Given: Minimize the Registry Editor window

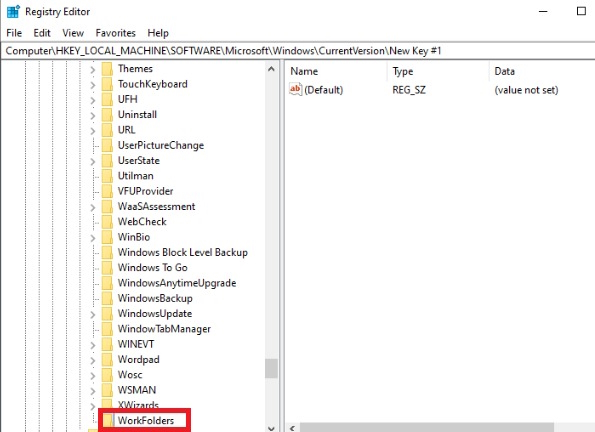Looking at the screenshot, I should [543, 11].
